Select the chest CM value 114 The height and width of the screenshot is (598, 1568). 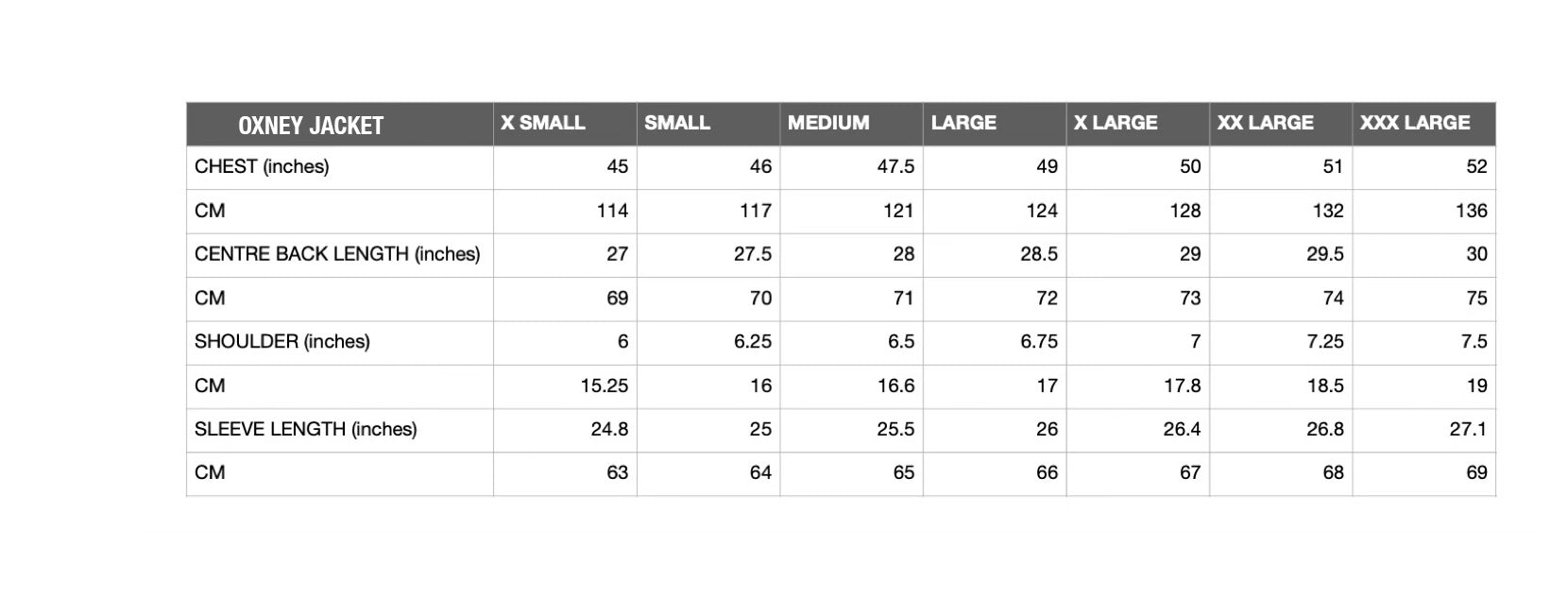pos(612,211)
